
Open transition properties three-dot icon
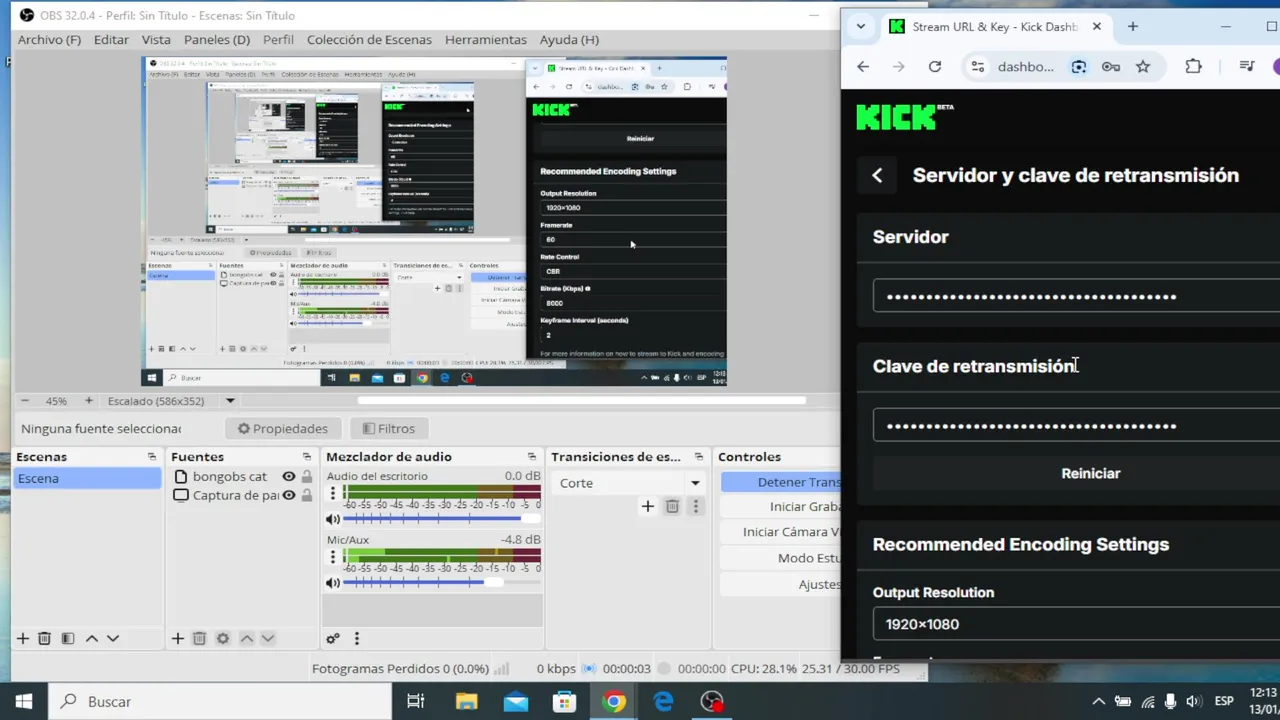point(696,506)
